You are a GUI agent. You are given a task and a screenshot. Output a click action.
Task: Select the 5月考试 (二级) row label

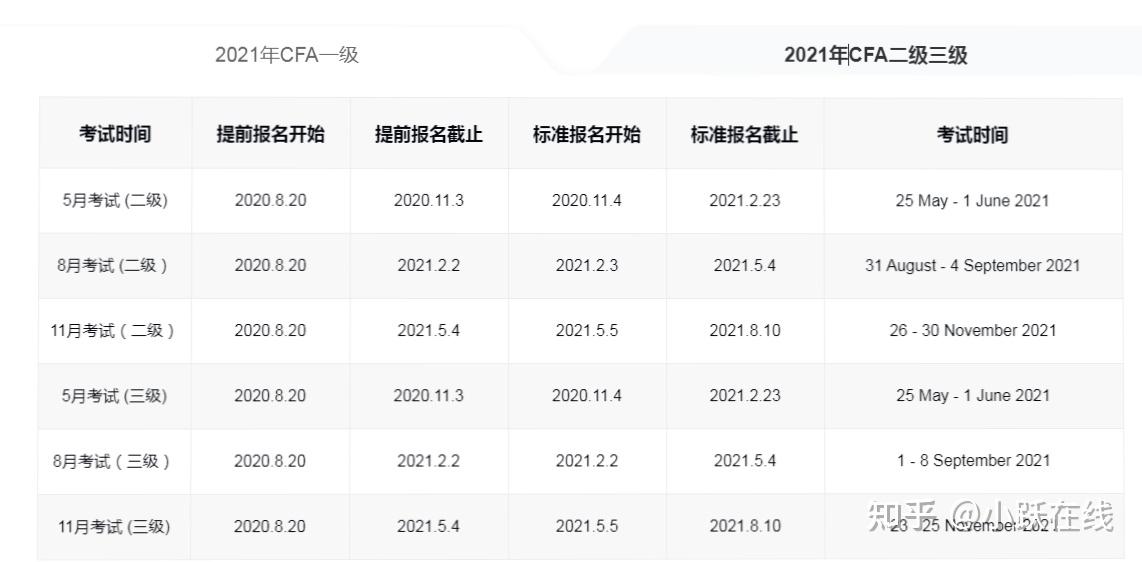(115, 200)
